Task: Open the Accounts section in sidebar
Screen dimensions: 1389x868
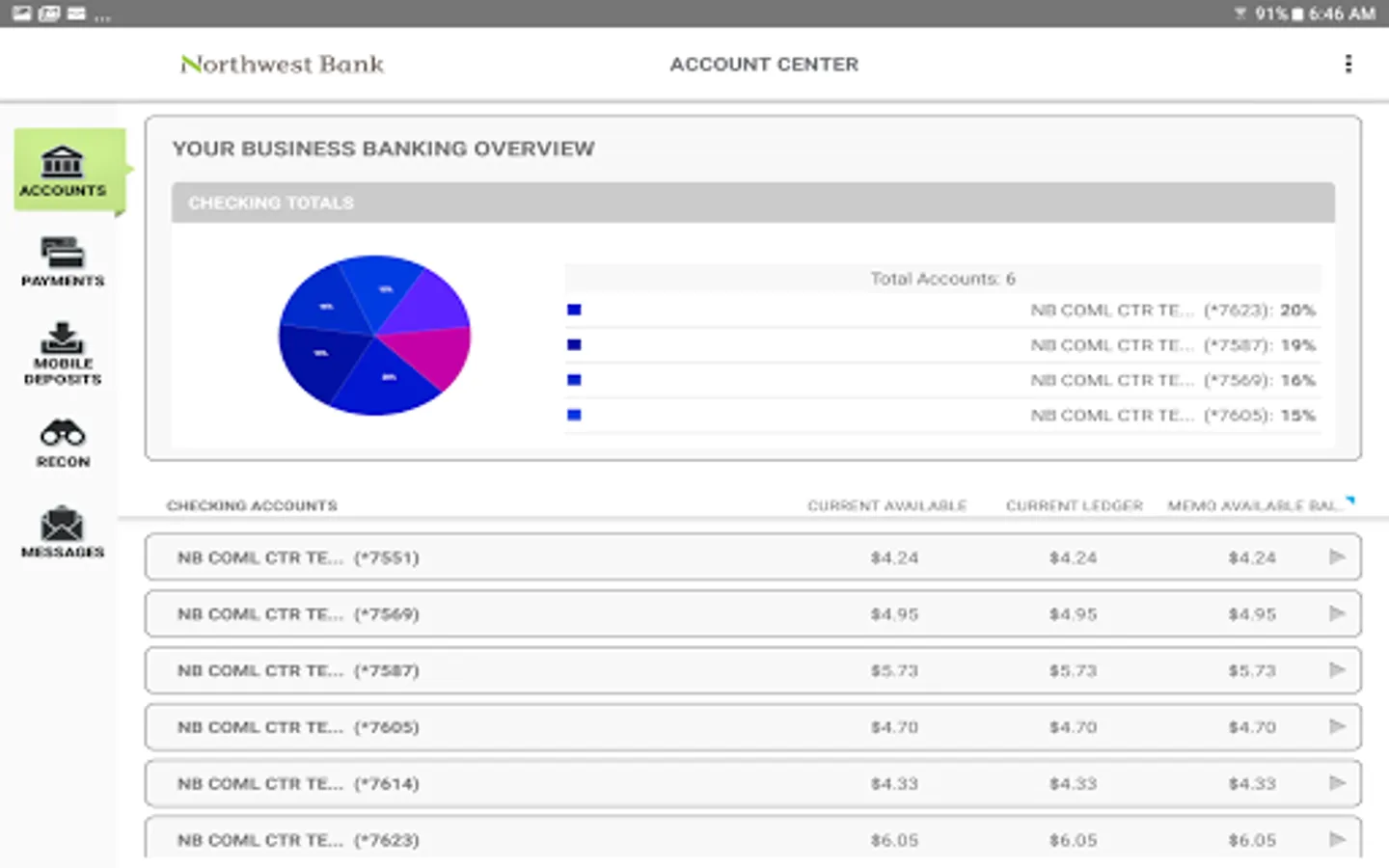Action: [x=68, y=170]
